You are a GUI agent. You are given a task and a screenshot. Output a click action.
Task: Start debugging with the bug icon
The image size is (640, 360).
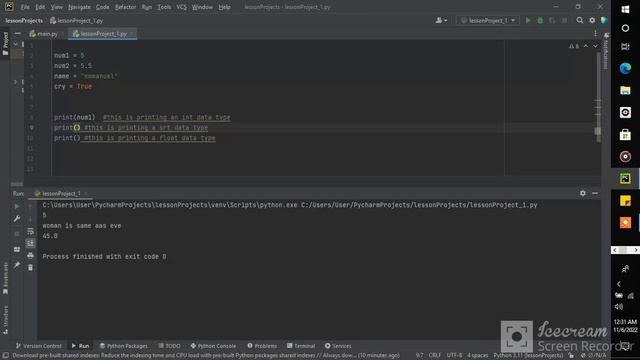pos(540,20)
